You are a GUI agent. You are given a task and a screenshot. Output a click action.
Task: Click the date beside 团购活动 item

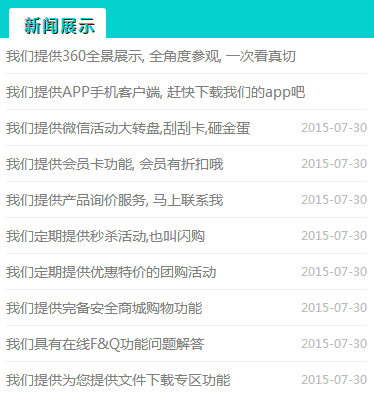click(334, 272)
